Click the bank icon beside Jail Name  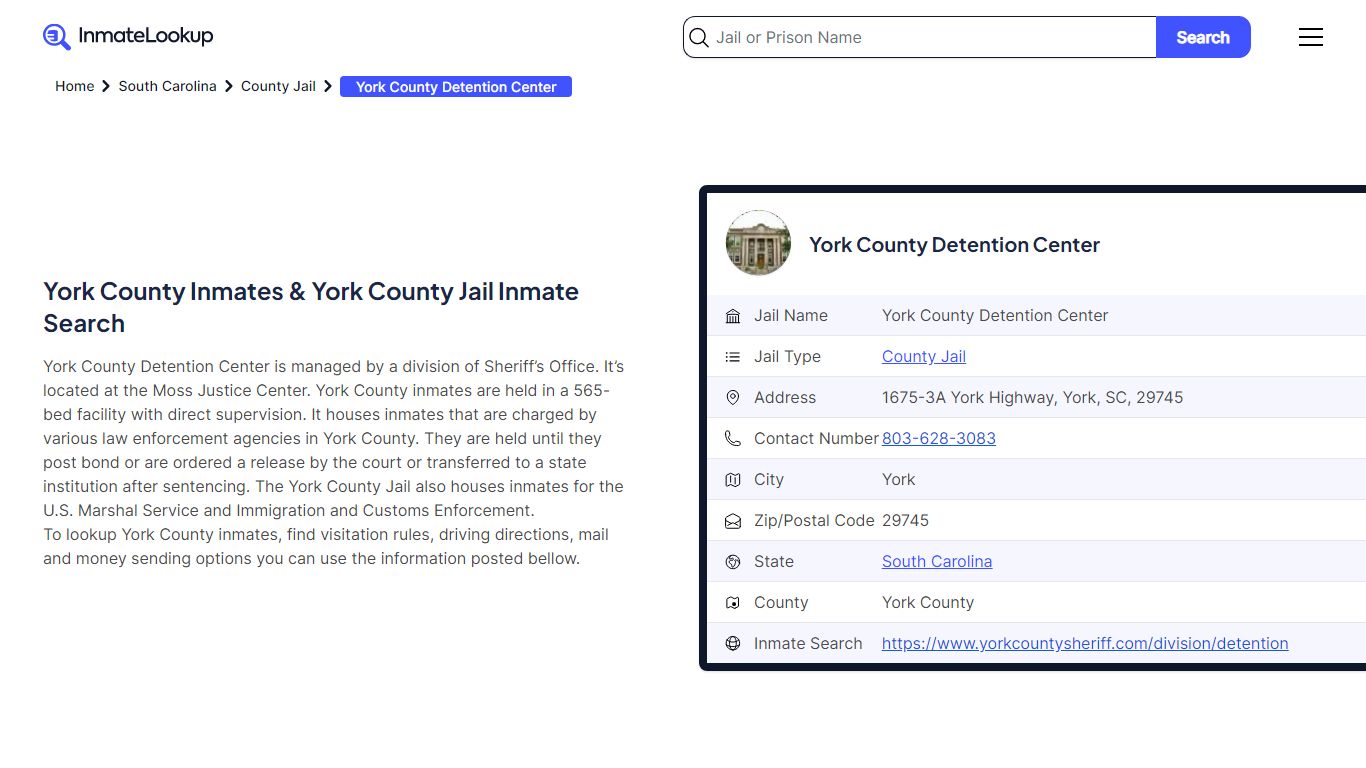click(733, 316)
